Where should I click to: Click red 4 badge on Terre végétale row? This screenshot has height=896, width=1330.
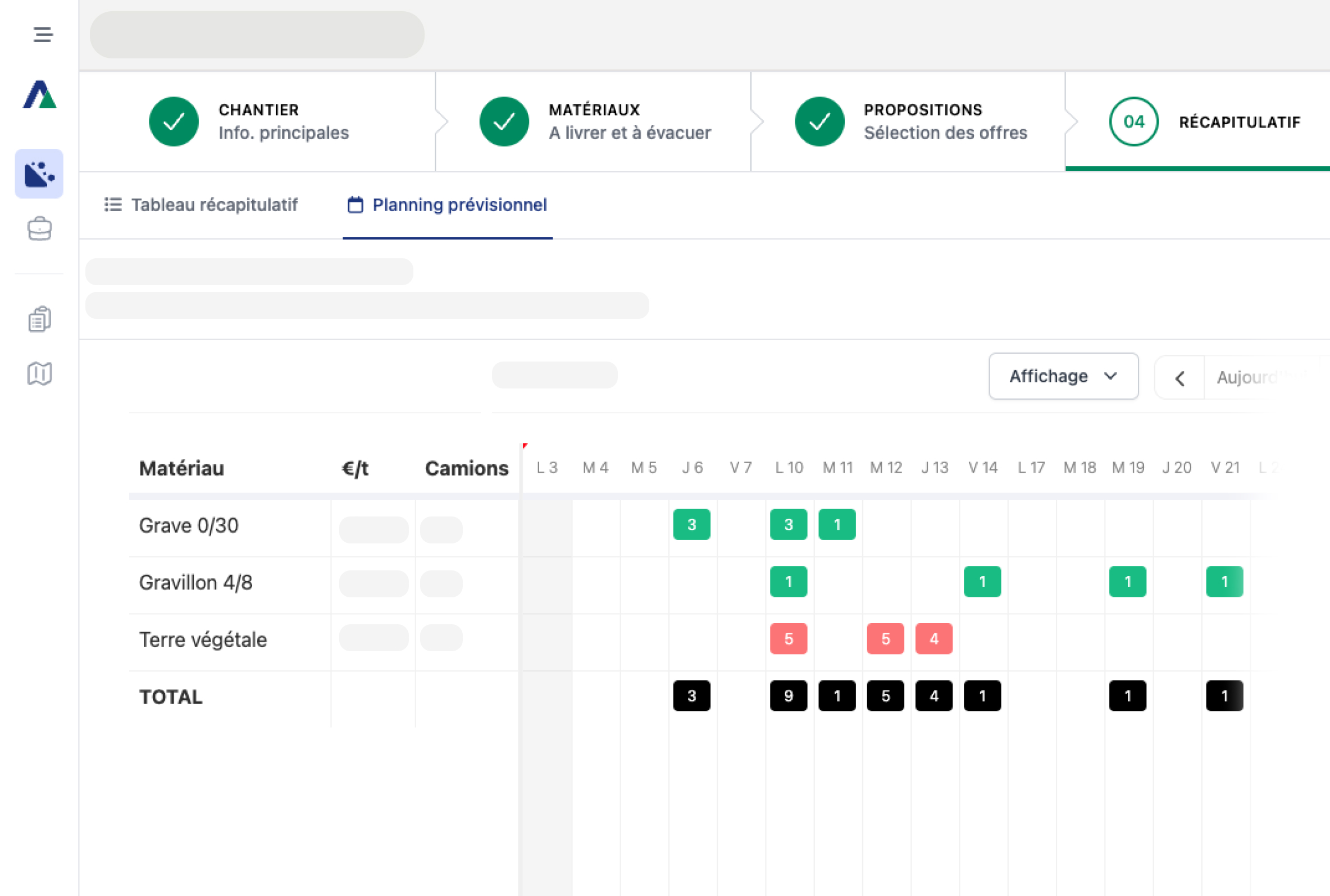(933, 638)
